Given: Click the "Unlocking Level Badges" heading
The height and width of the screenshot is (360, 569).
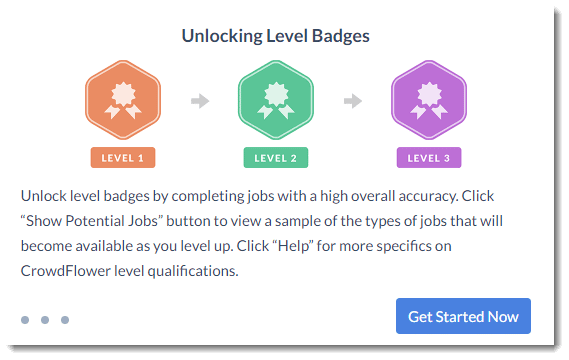Looking at the screenshot, I should 276,36.
